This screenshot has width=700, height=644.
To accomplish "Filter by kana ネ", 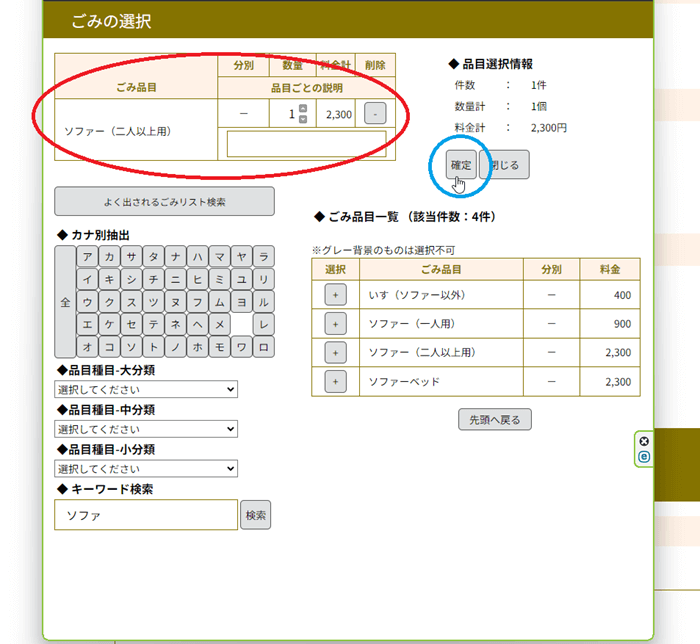I will tap(175, 324).
